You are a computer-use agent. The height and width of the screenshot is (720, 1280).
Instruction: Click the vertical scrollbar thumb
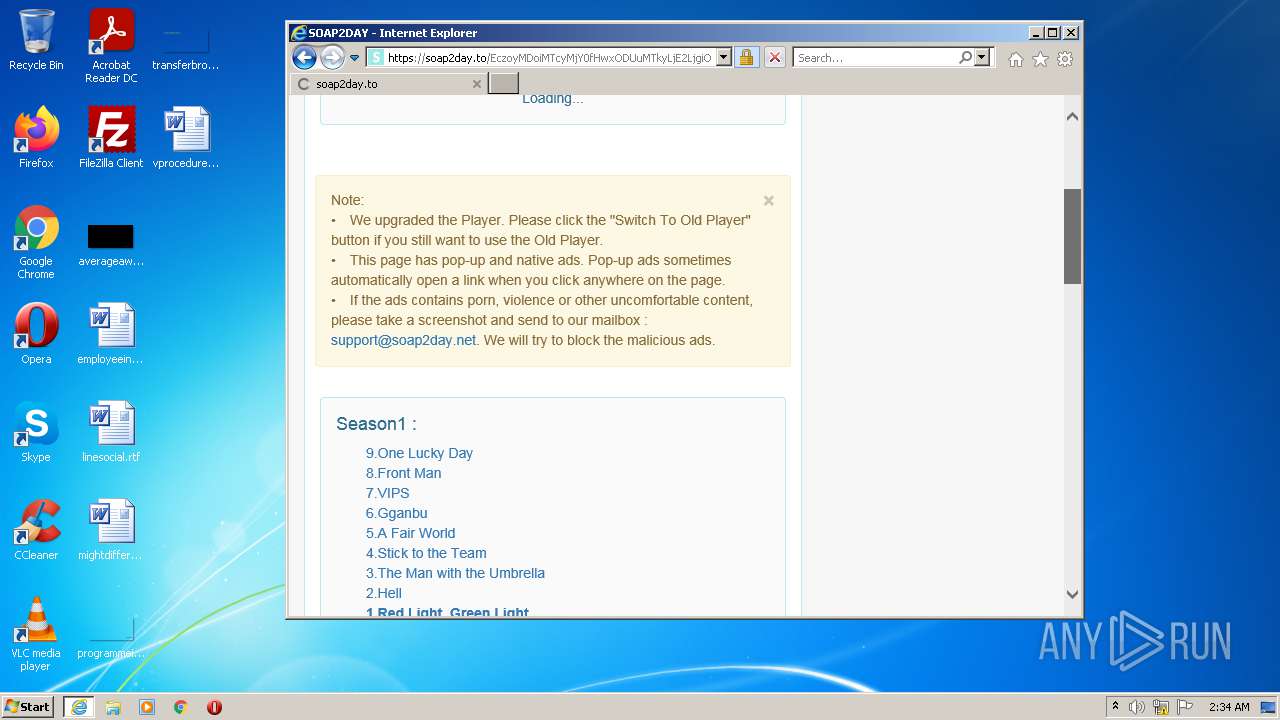[x=1072, y=236]
